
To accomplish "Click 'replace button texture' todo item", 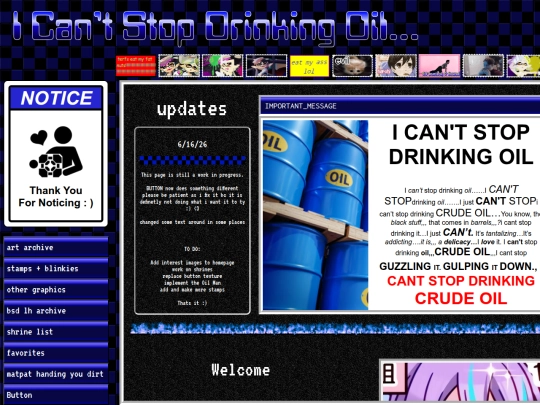I will (x=192, y=276).
